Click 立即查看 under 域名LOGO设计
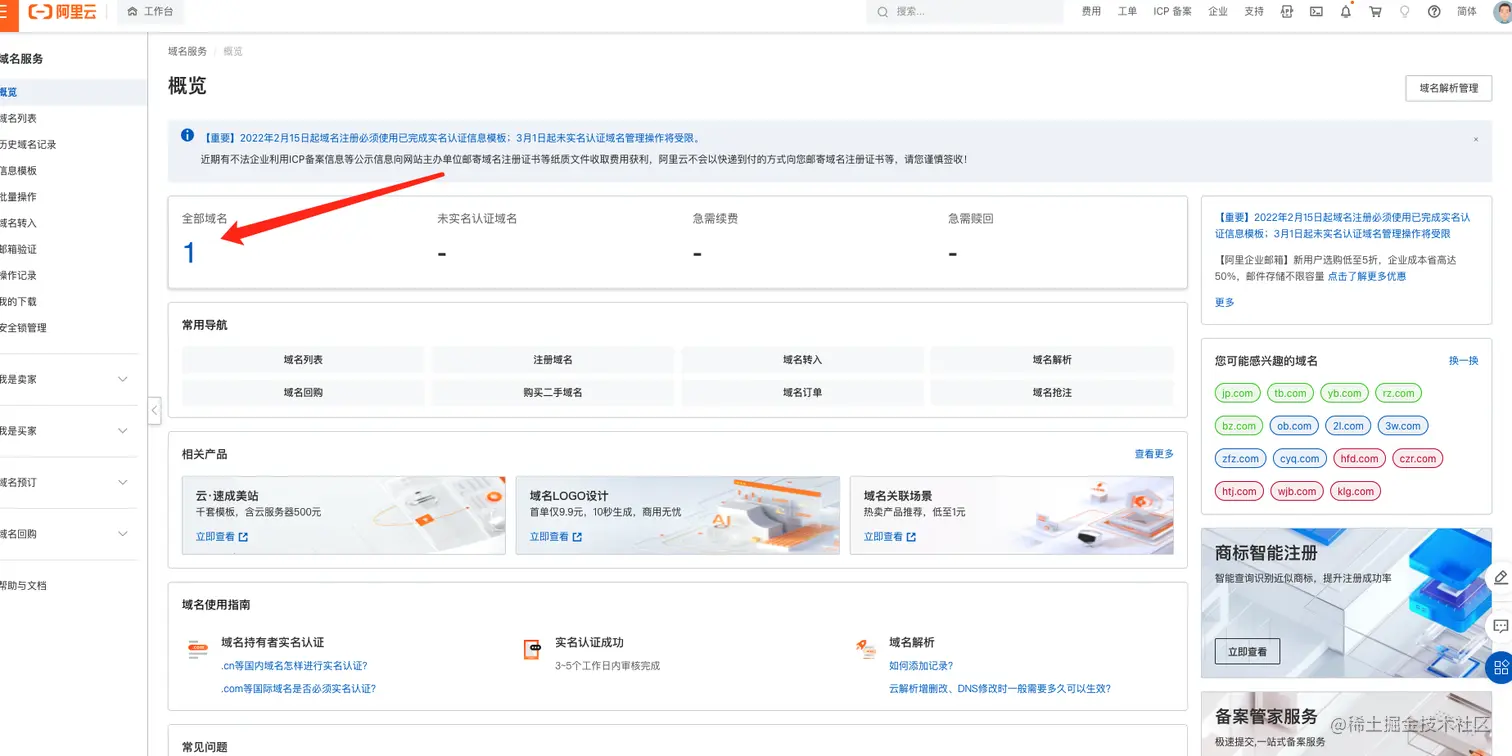1512x756 pixels. pyautogui.click(x=556, y=537)
